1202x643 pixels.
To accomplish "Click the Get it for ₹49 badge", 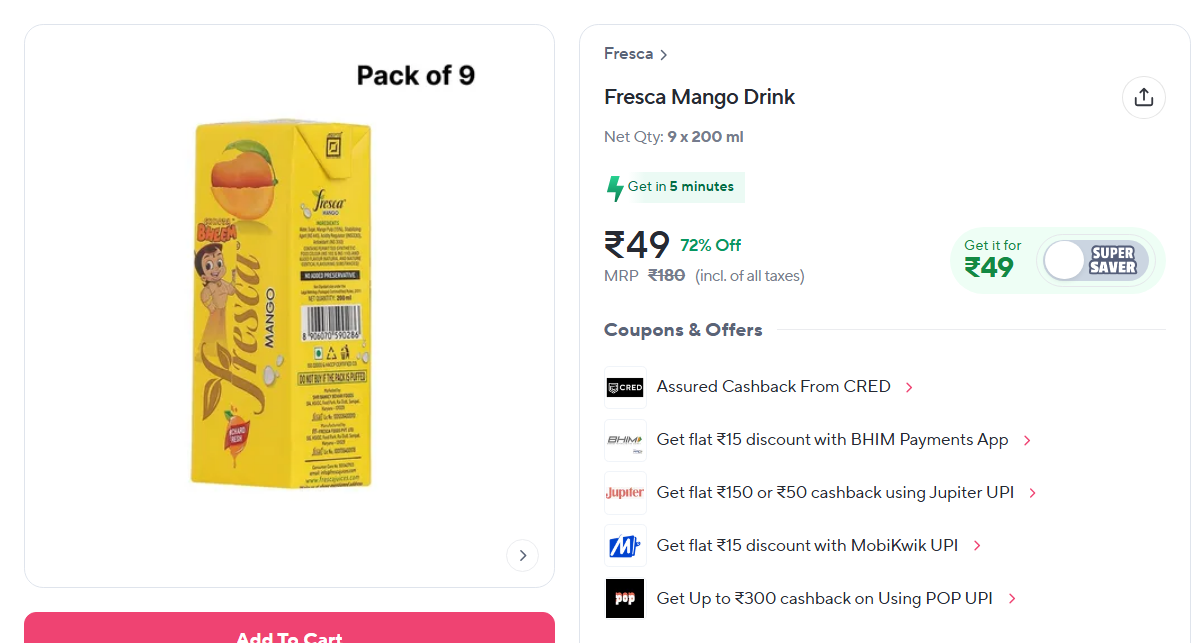I will [x=992, y=258].
